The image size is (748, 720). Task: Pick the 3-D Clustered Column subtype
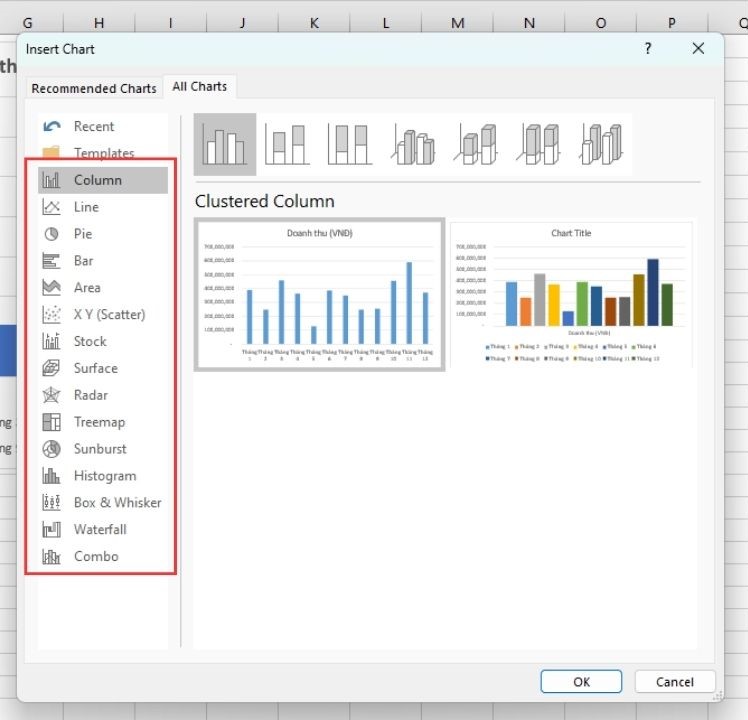point(414,145)
